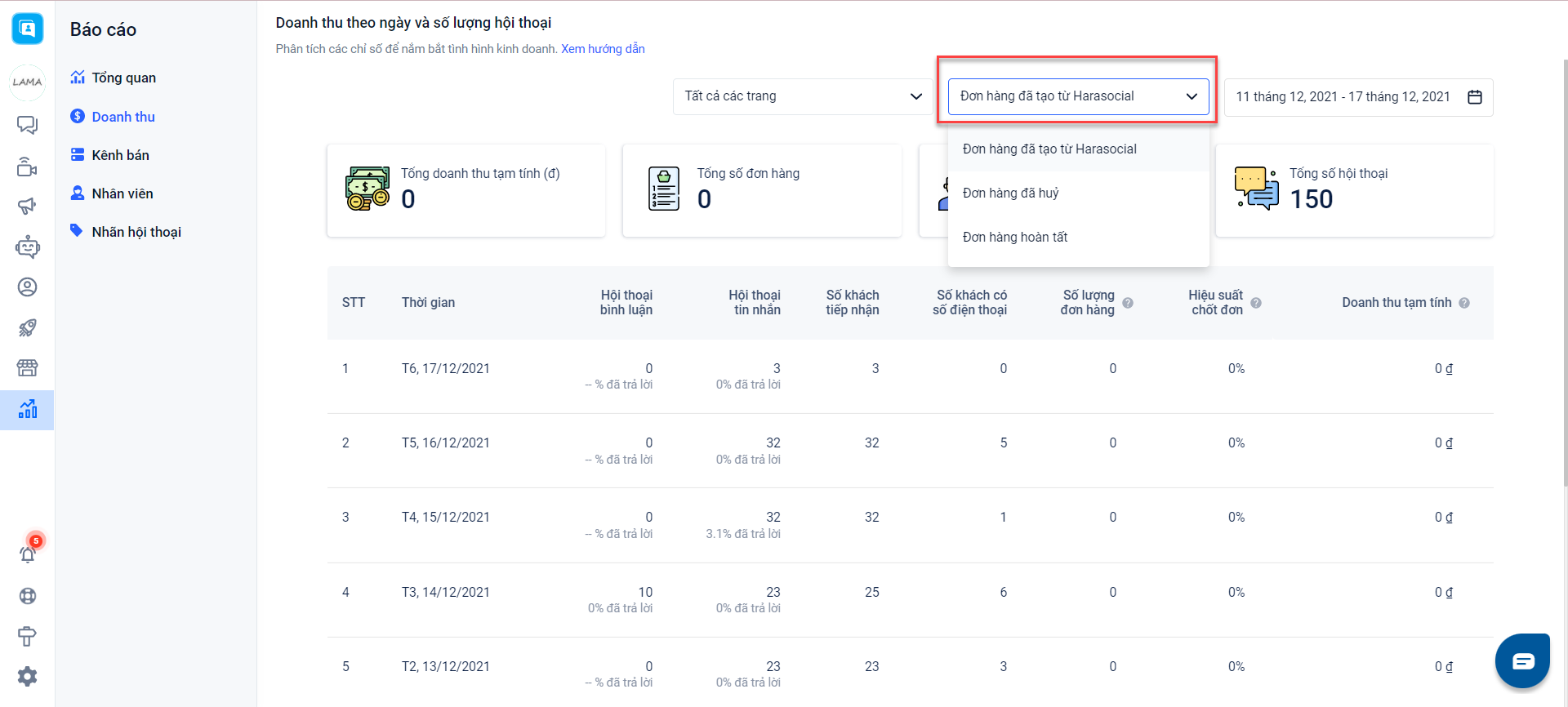
Task: Click the STT column header
Action: pyautogui.click(x=354, y=303)
